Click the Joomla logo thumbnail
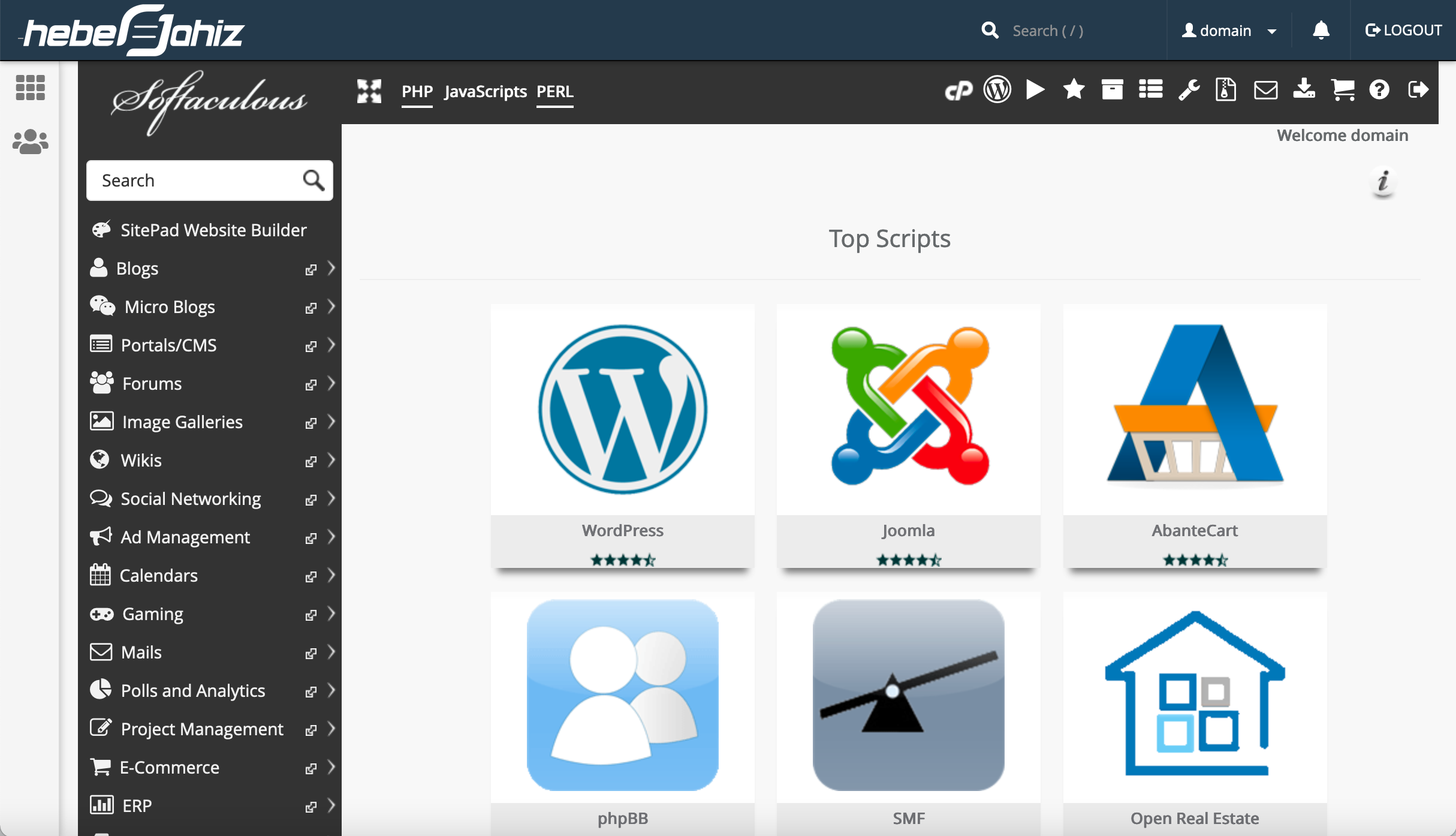Image resolution: width=1456 pixels, height=836 pixels. pyautogui.click(x=909, y=405)
